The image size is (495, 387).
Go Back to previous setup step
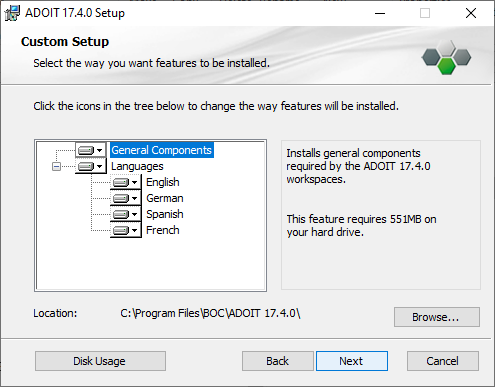point(278,361)
